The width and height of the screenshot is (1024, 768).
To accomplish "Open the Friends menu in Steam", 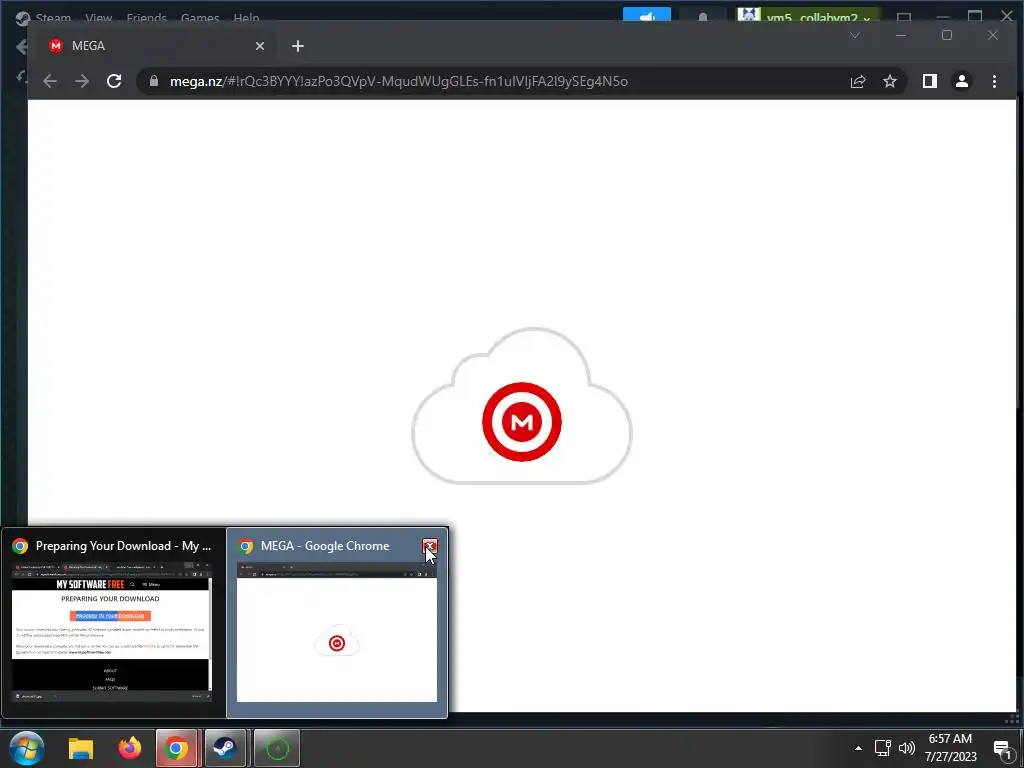I will click(146, 18).
